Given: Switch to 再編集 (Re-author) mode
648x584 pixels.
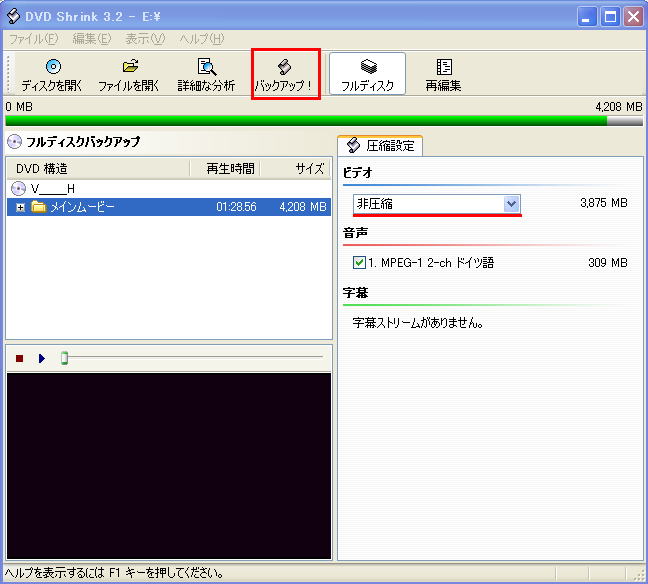Looking at the screenshot, I should tap(443, 74).
